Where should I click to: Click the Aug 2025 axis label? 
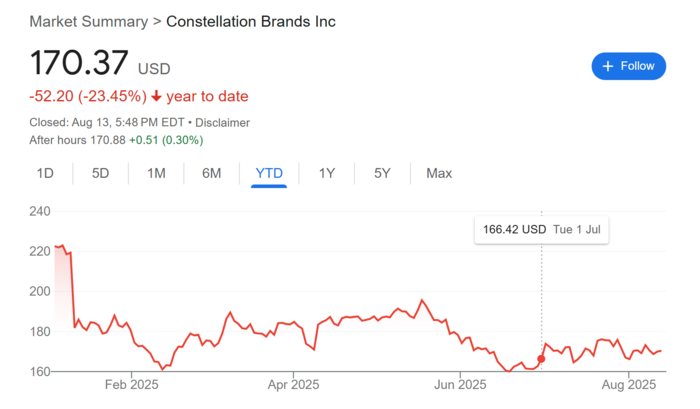tap(629, 384)
